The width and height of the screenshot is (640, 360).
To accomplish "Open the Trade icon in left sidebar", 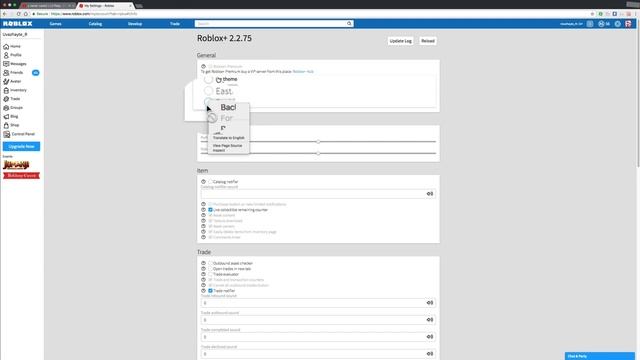I will [6, 99].
